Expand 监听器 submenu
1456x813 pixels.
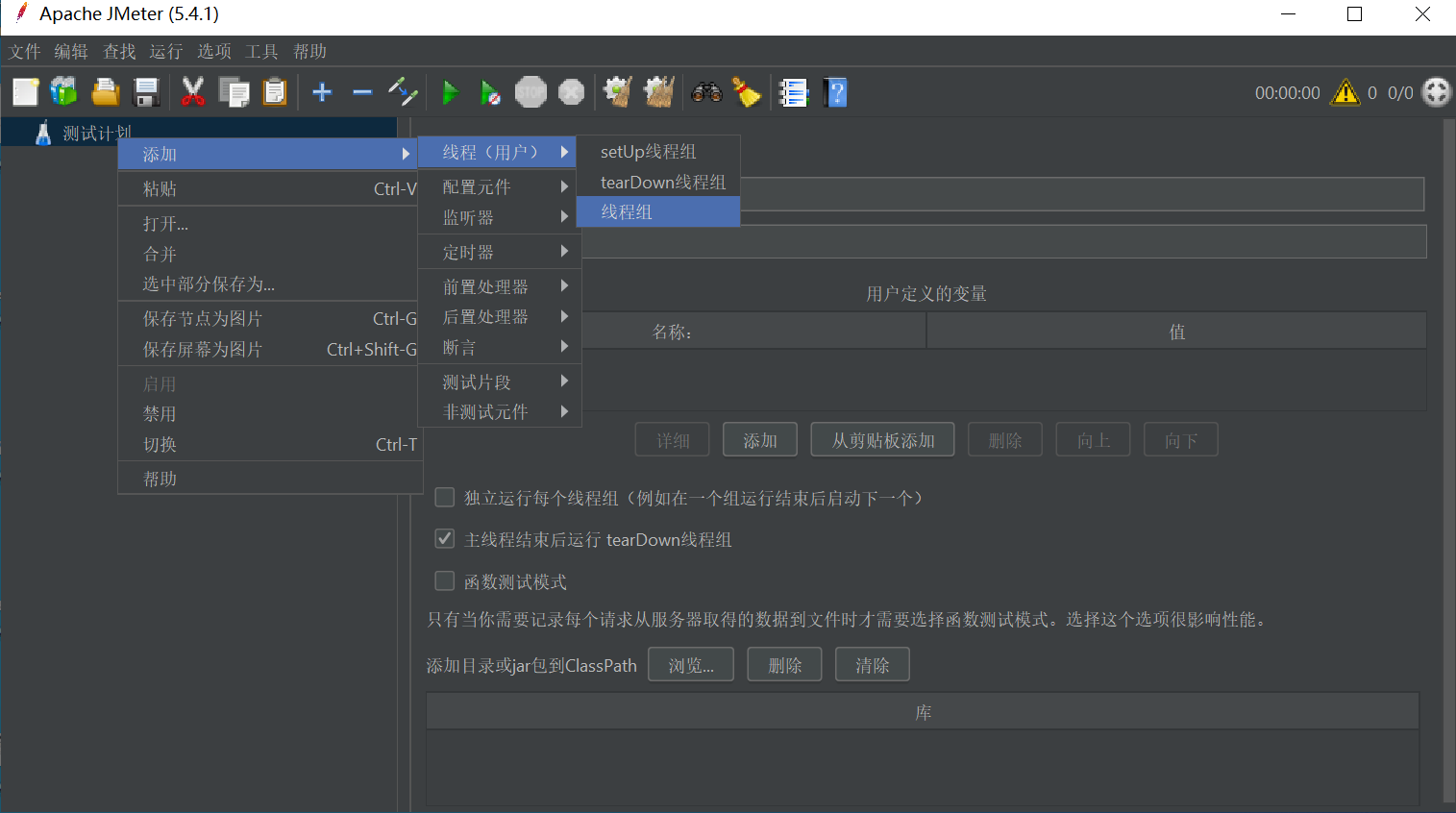(x=500, y=217)
